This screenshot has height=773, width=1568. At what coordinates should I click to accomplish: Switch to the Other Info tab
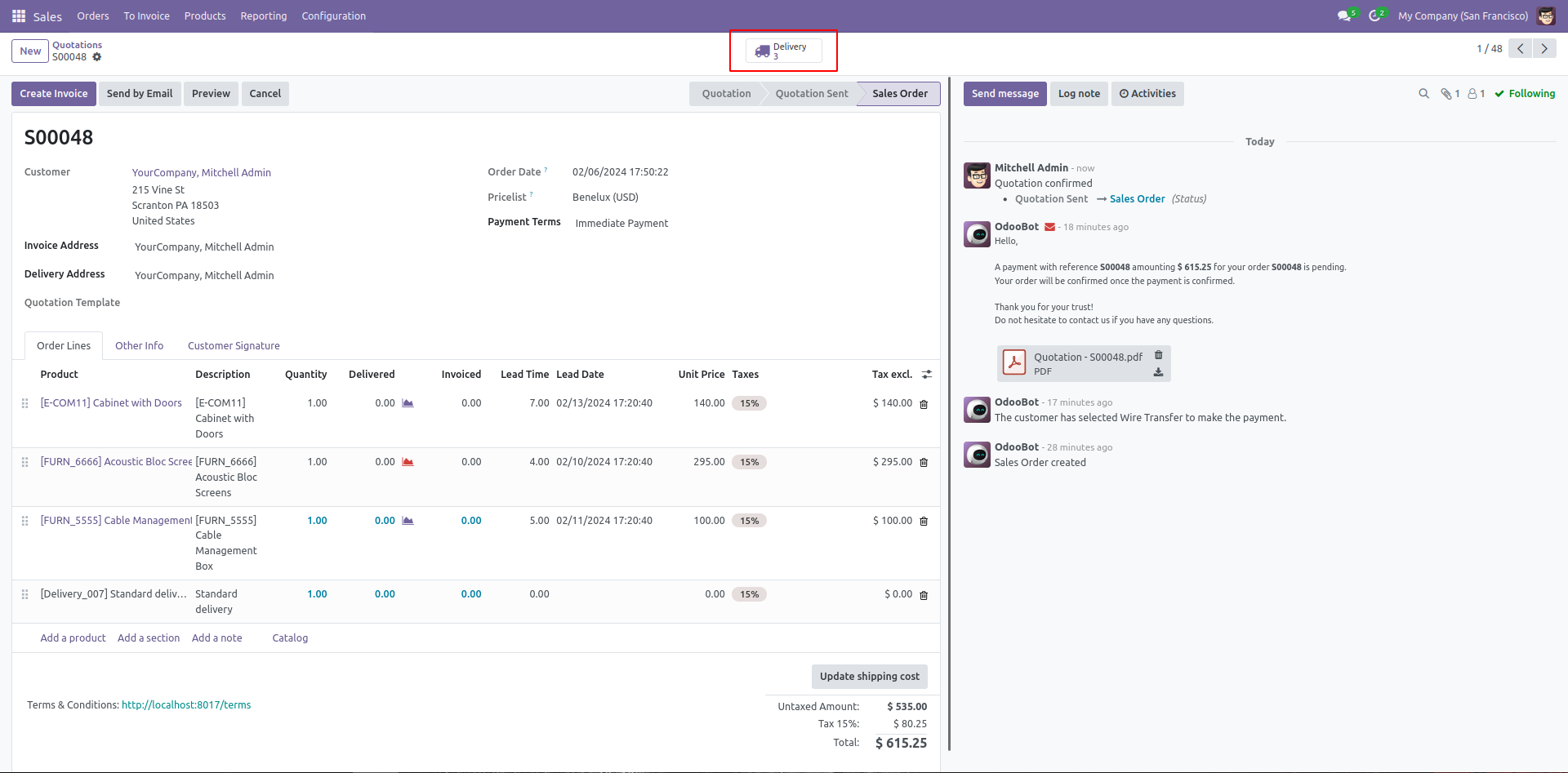click(140, 346)
